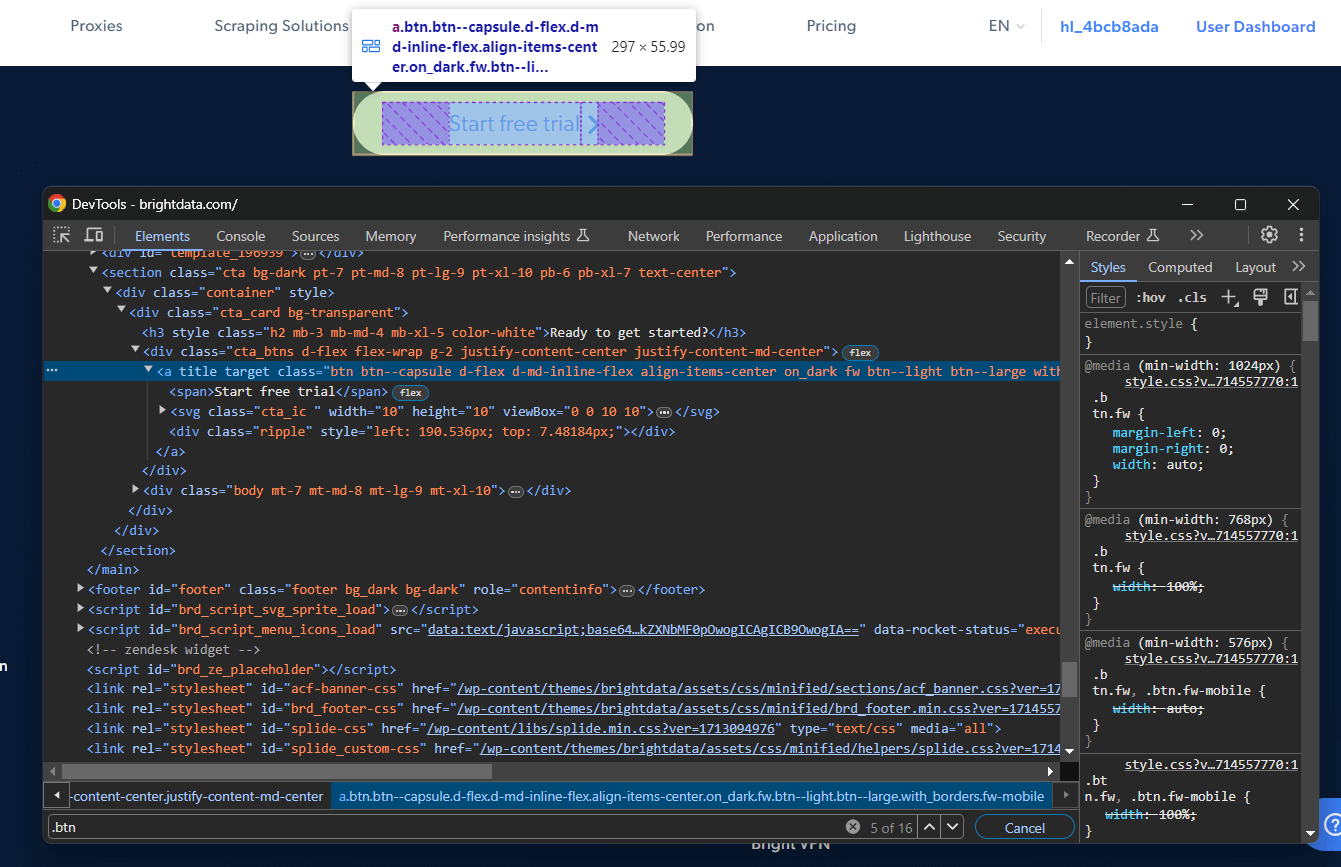The height and width of the screenshot is (867, 1341).
Task: Click the plus icon to add new style rule
Action: 1229,297
